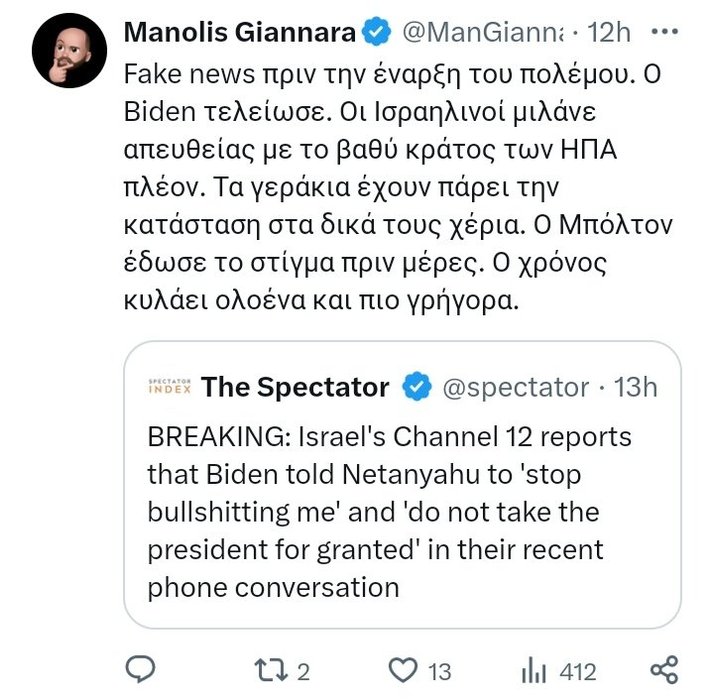Click The Spectator account name
The image size is (714, 700).
point(295,387)
